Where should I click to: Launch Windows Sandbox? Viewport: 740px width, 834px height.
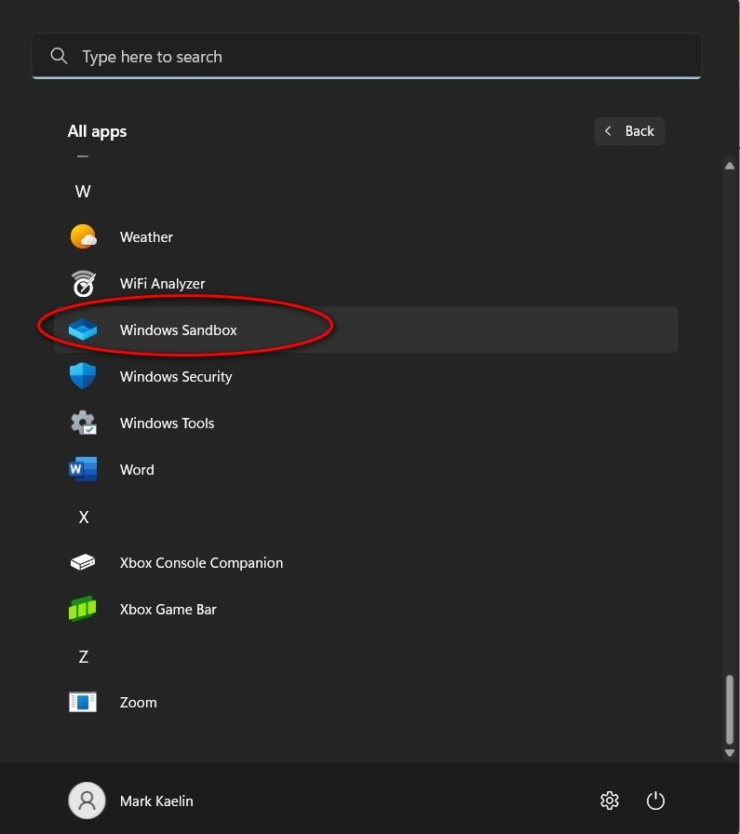[x=176, y=329]
